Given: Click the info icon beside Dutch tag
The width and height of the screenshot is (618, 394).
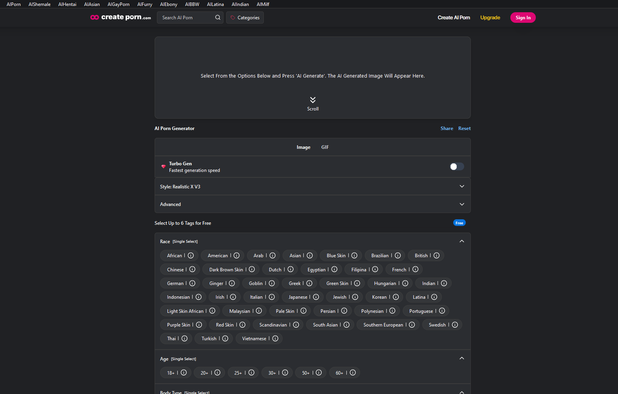Looking at the screenshot, I should [x=290, y=269].
